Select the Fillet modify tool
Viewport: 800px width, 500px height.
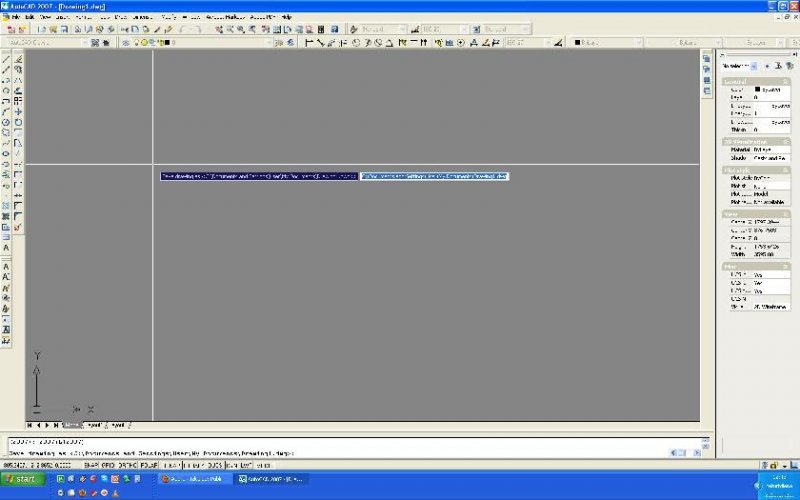(x=18, y=216)
